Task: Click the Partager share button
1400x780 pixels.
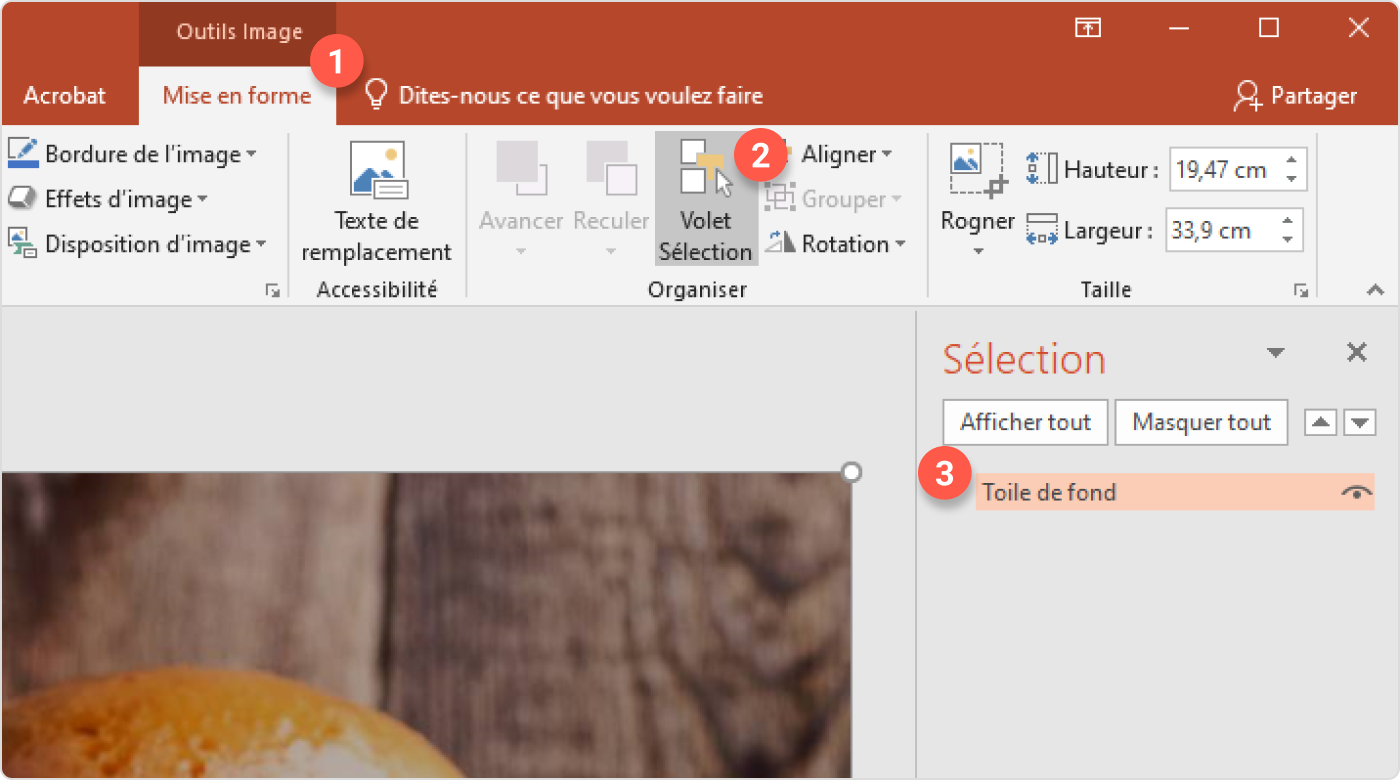Action: pyautogui.click(x=1295, y=96)
